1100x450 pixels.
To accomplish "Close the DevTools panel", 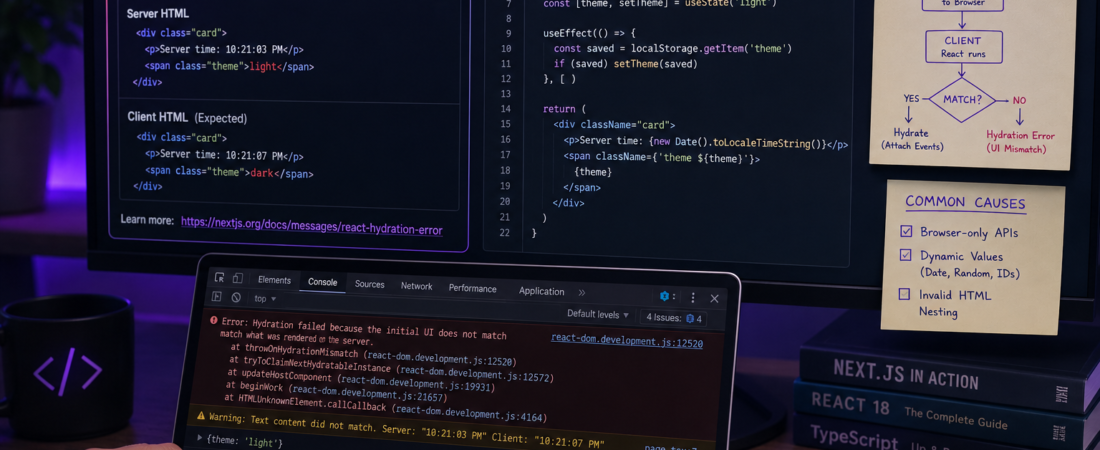I will pyautogui.click(x=714, y=298).
